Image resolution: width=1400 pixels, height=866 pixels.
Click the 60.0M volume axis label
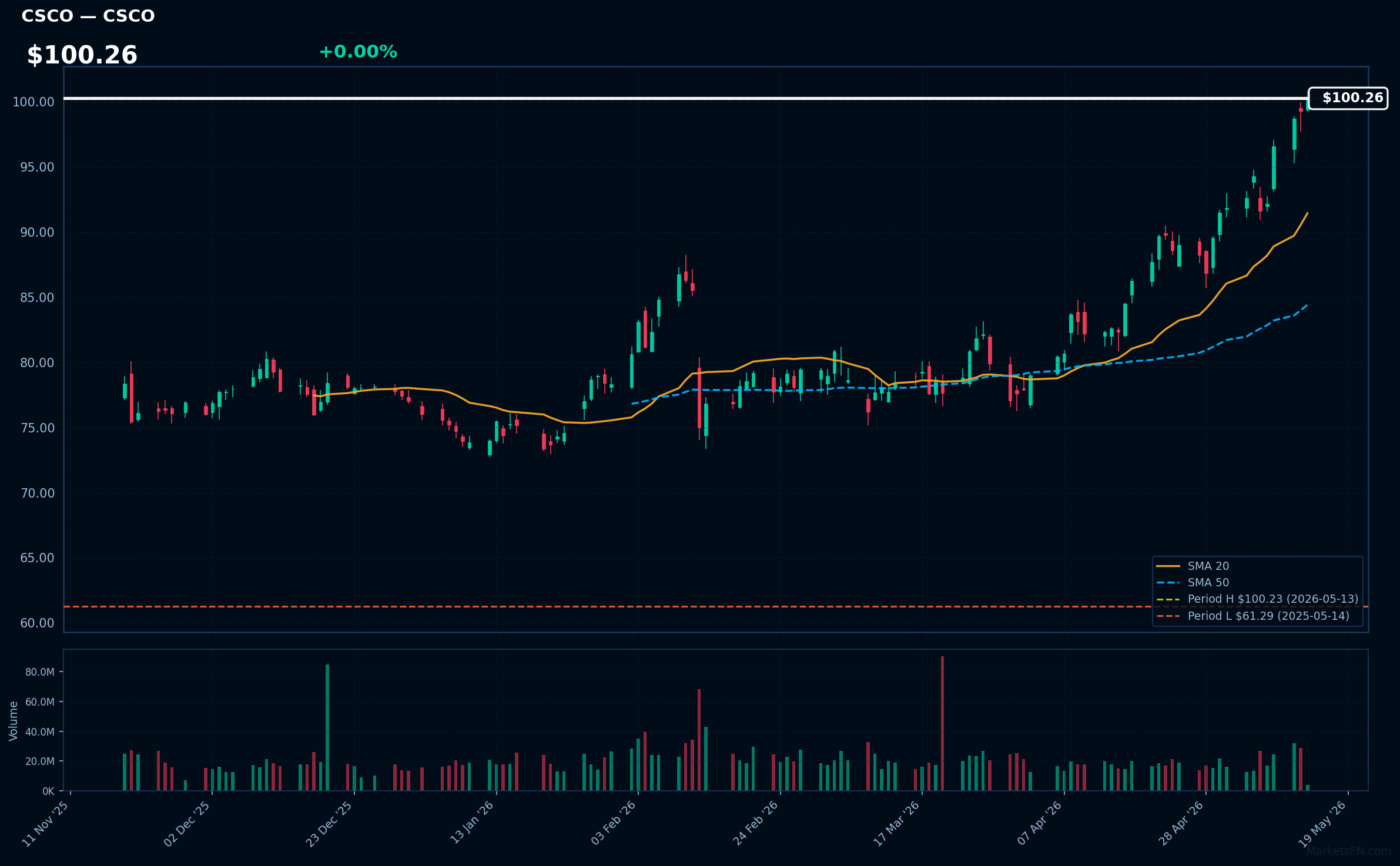click(x=40, y=701)
